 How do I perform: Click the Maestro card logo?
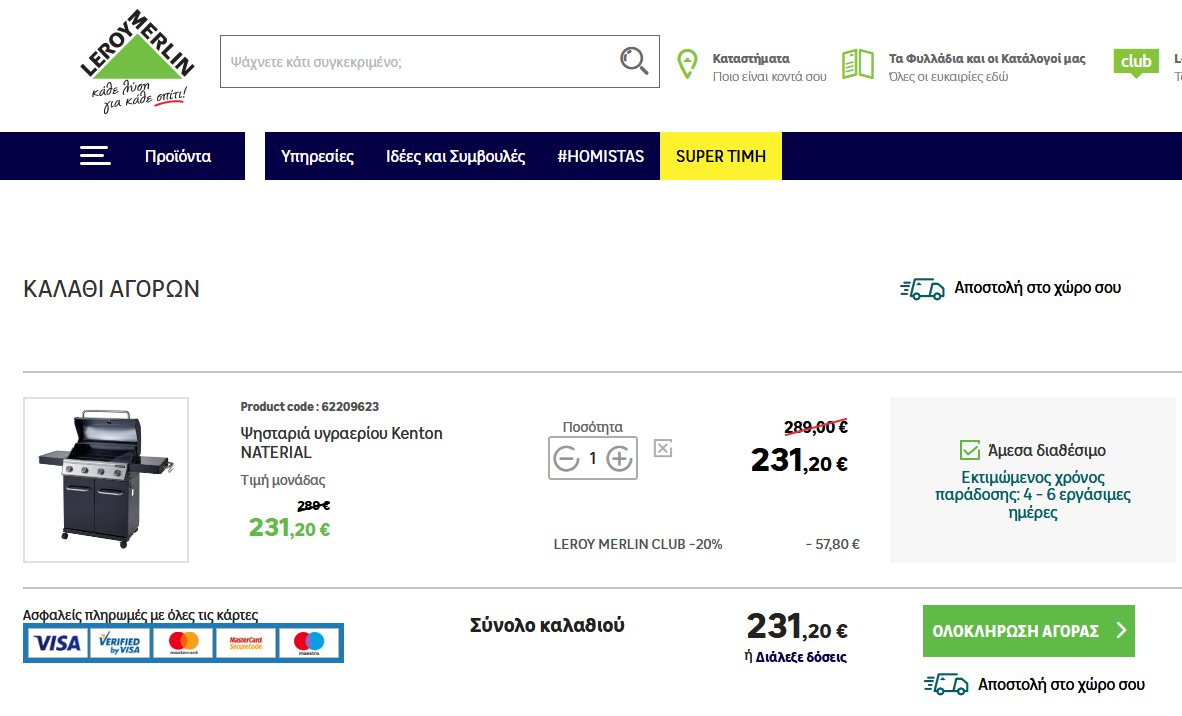pyautogui.click(x=309, y=643)
